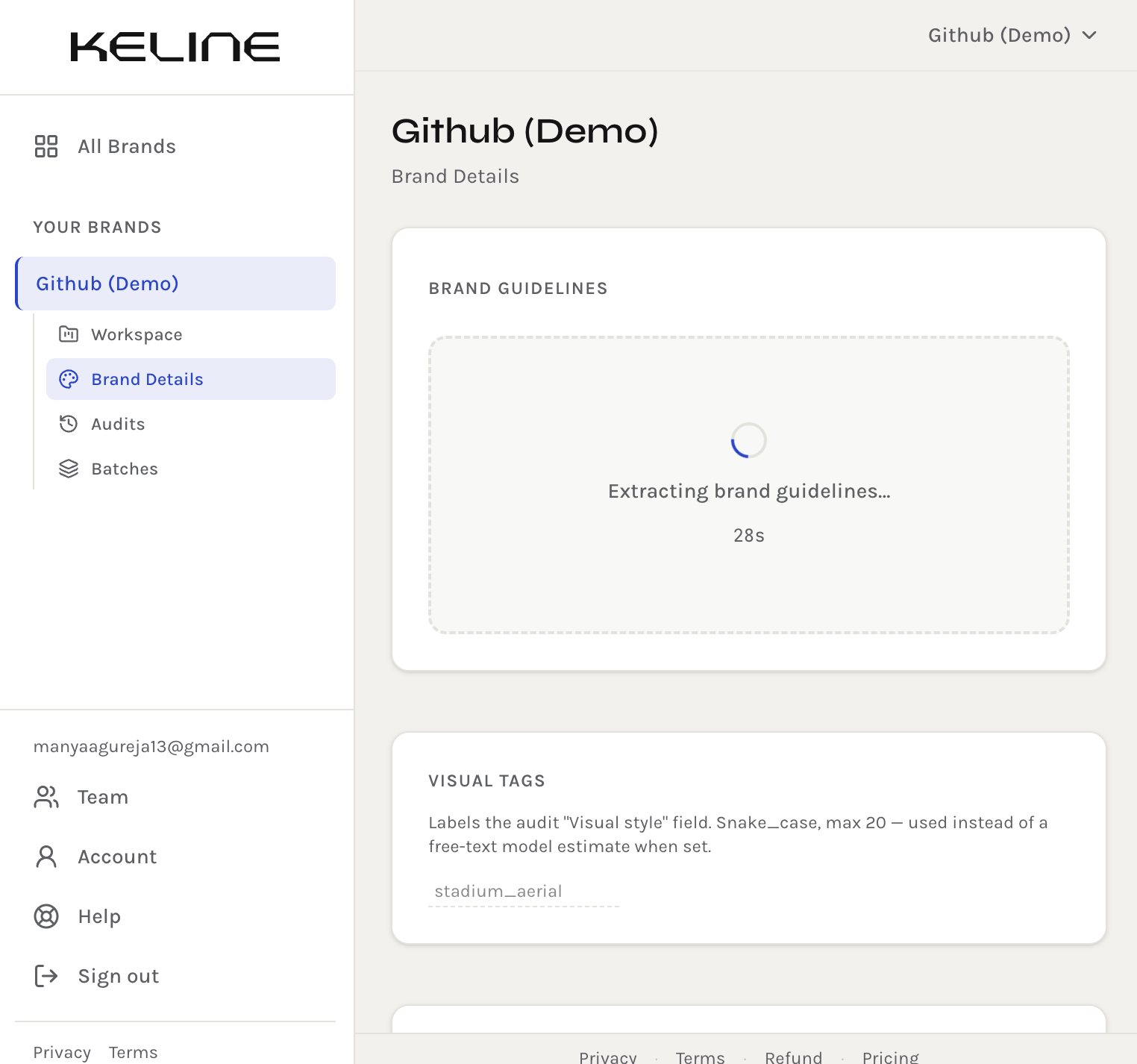Click the 28s timer text
Image resolution: width=1137 pixels, height=1064 pixels.
tap(749, 536)
